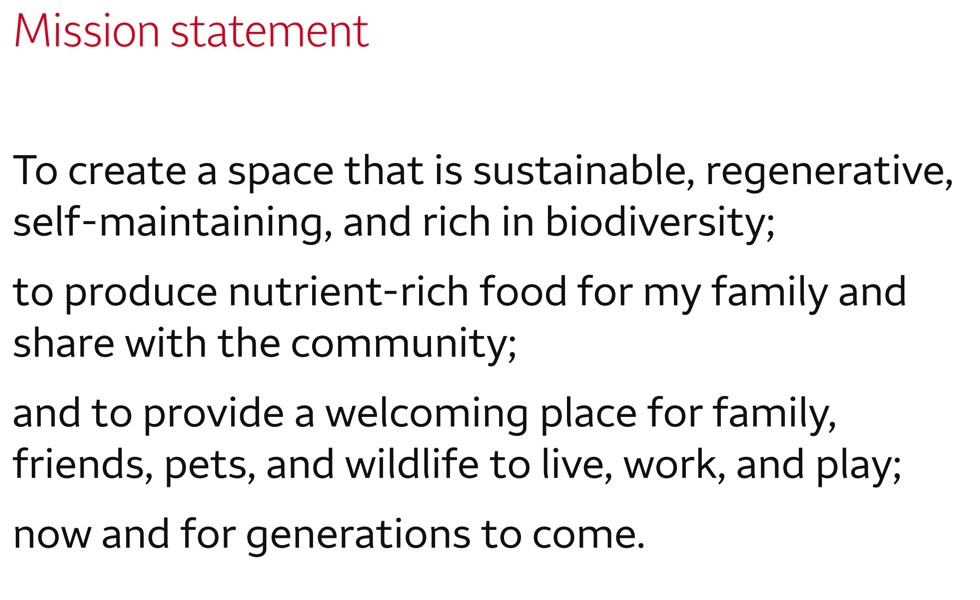Click the word "sustainable"
Viewport: 980px width, 600px height.
[576, 172]
